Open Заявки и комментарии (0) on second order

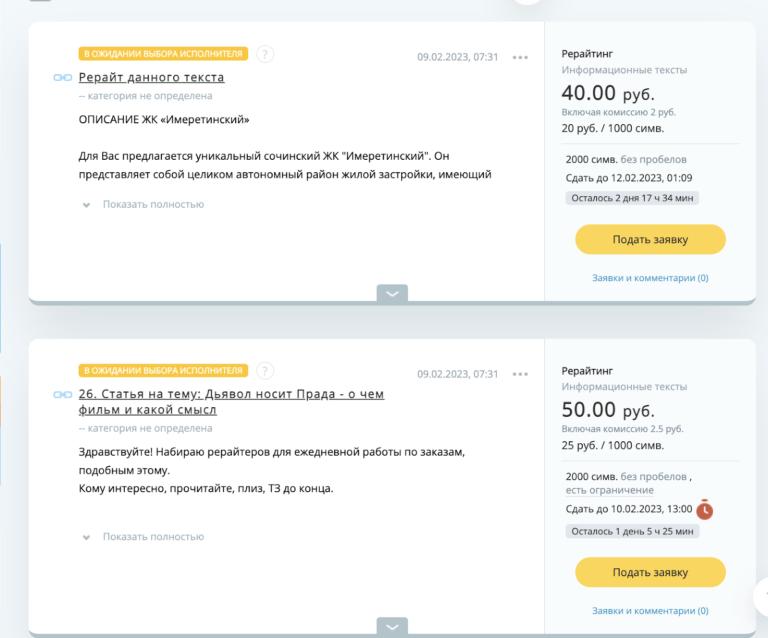point(650,611)
